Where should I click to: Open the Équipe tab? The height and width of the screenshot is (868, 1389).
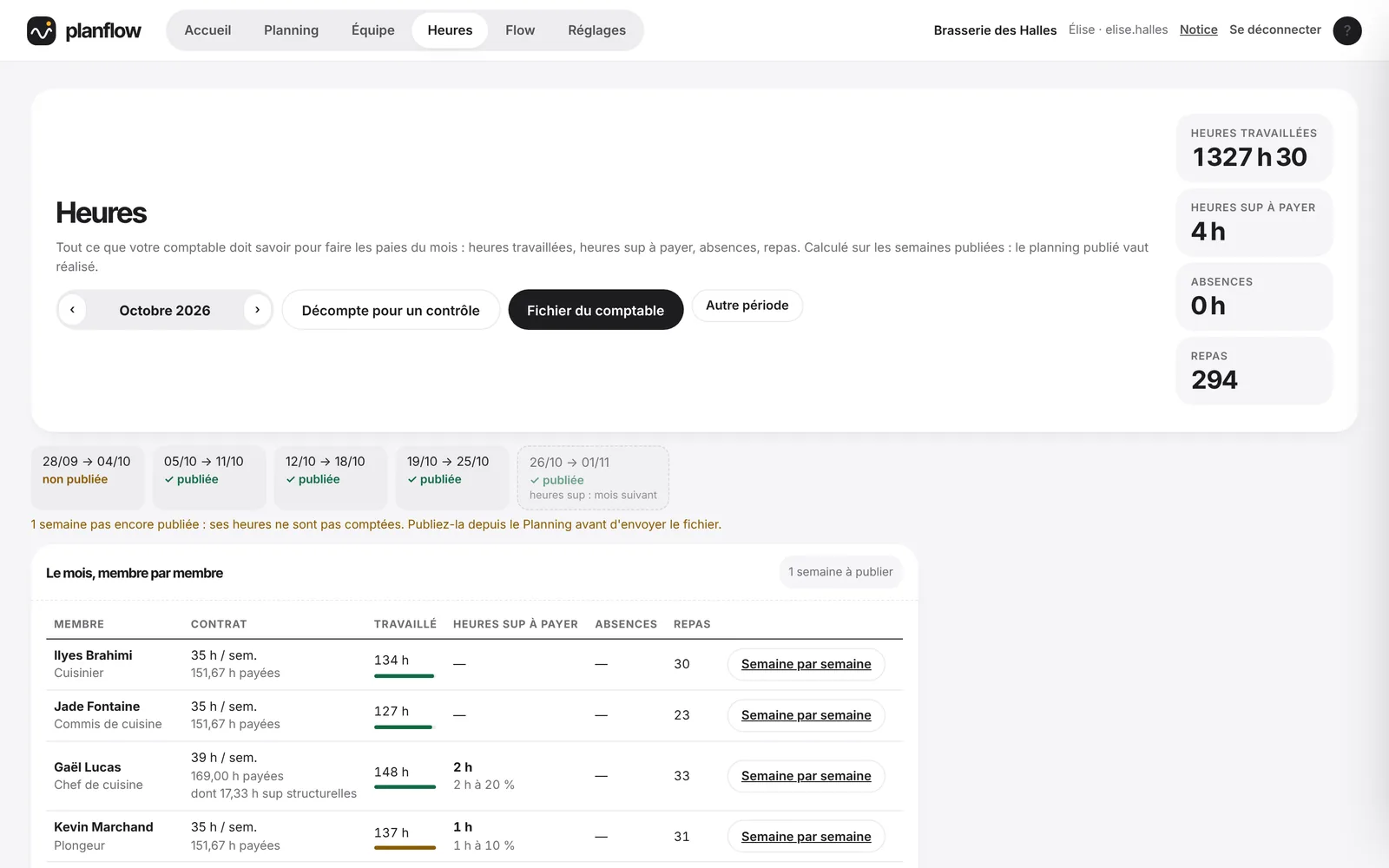pos(372,30)
